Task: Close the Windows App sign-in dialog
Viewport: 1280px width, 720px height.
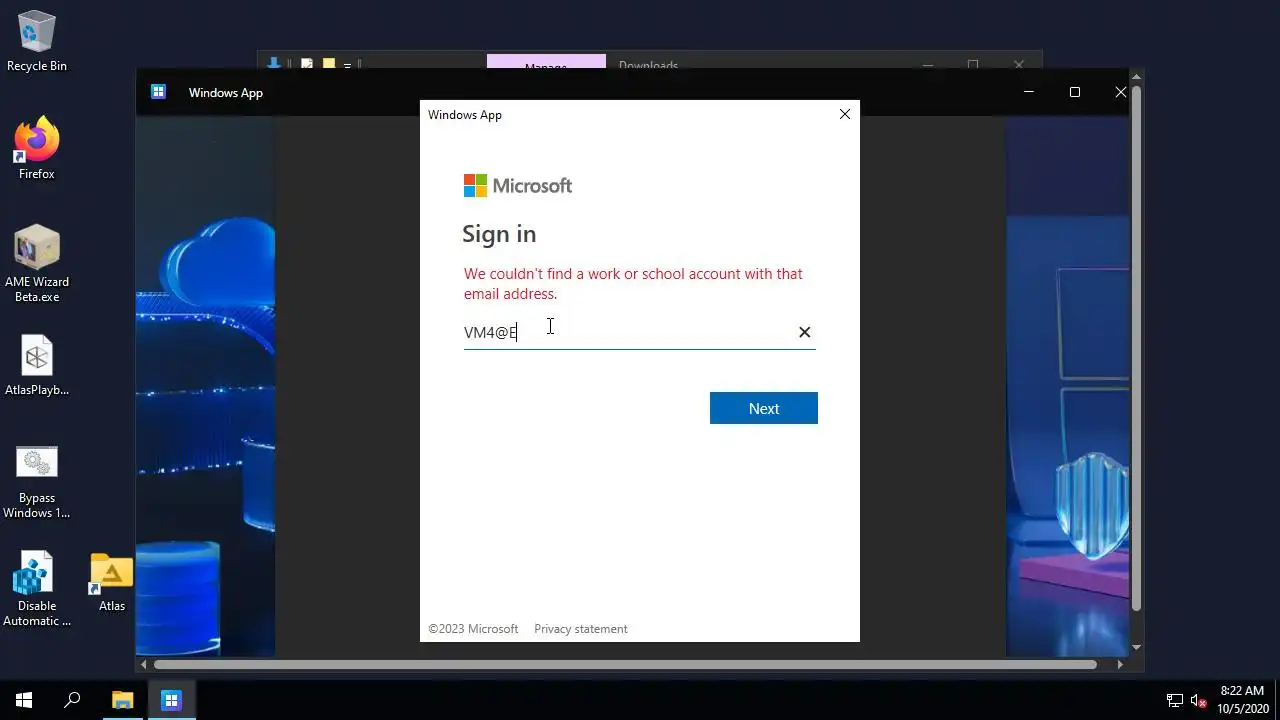Action: [x=845, y=114]
